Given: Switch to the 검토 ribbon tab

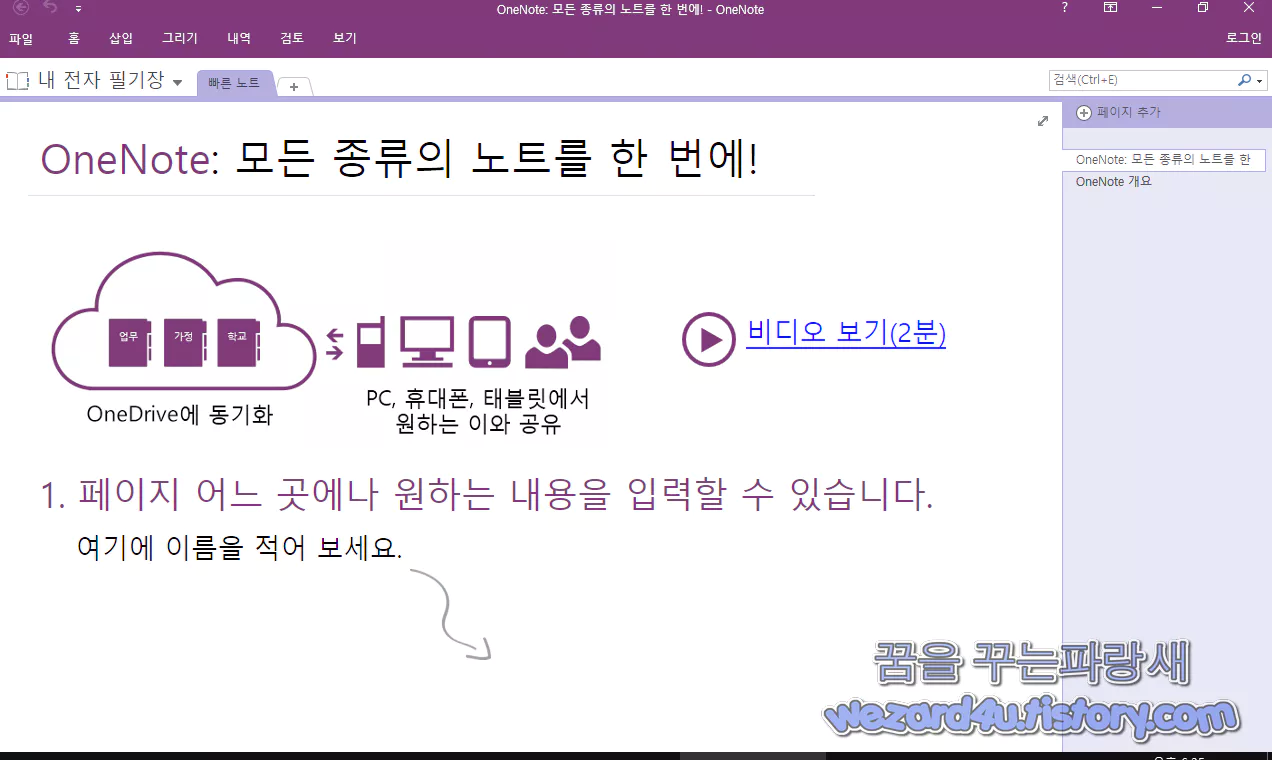Looking at the screenshot, I should coord(292,39).
